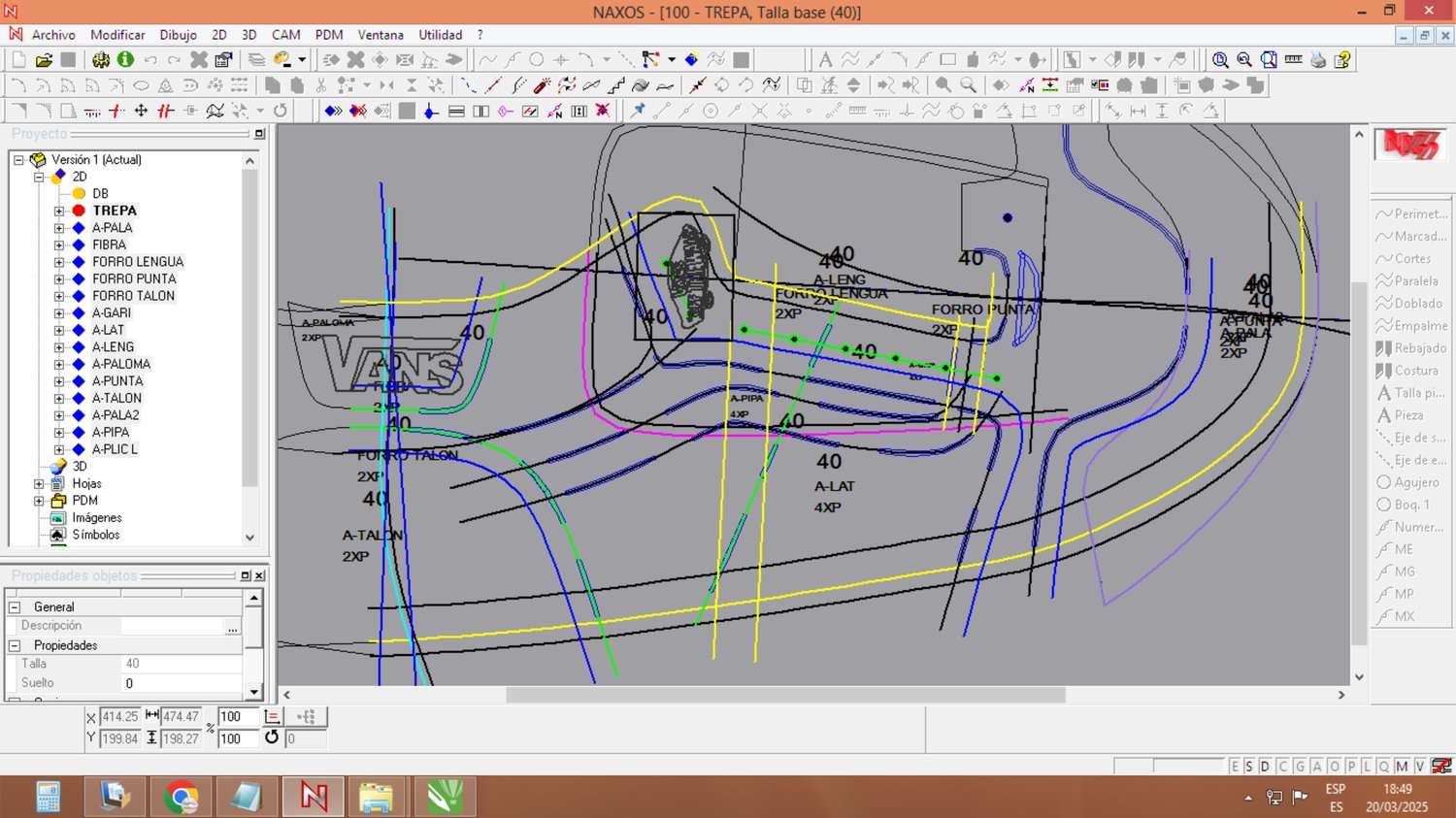Open the CAM menu
The height and width of the screenshot is (818, 1456).
click(x=285, y=35)
